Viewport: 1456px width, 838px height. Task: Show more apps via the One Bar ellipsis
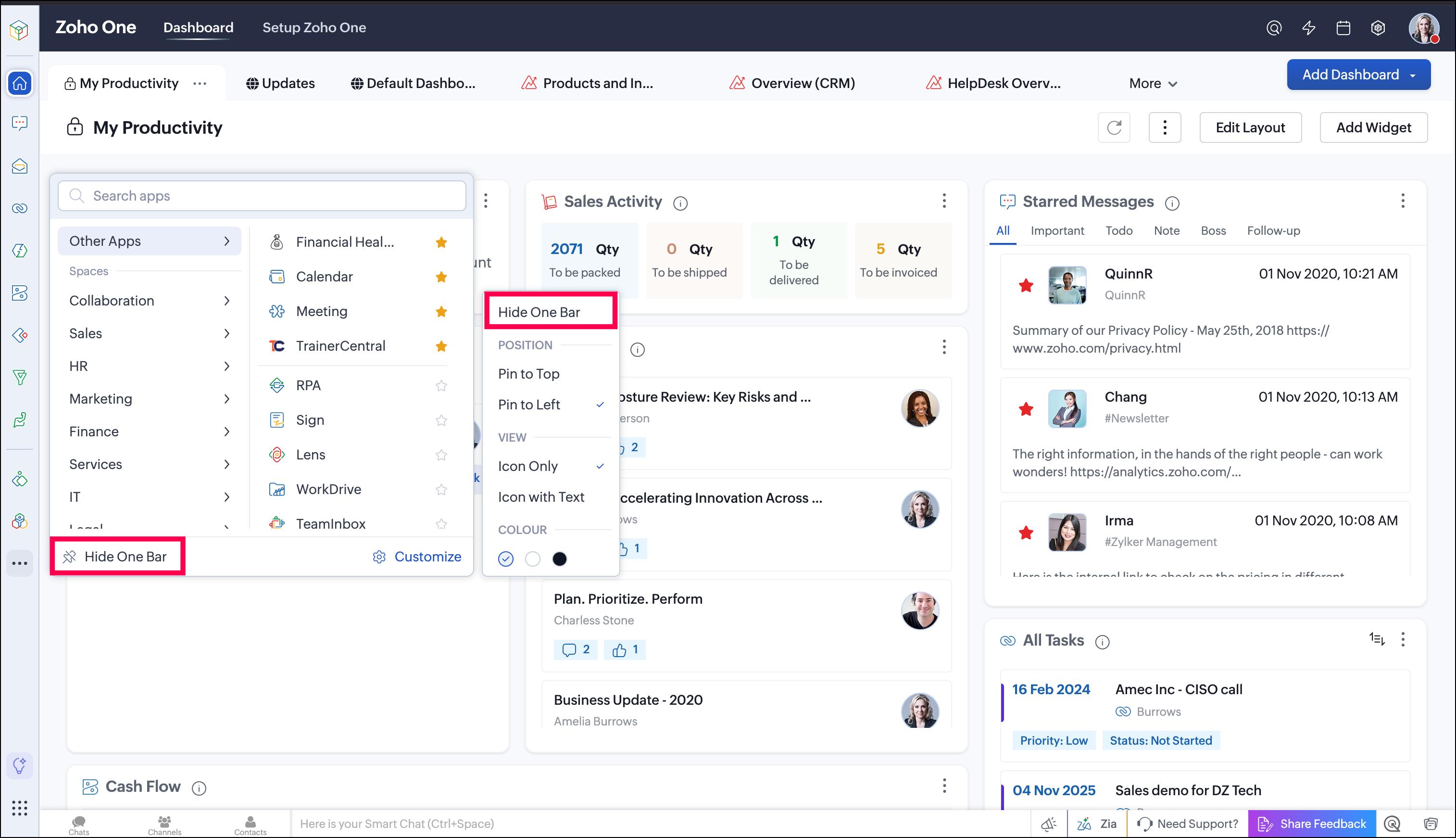click(20, 563)
